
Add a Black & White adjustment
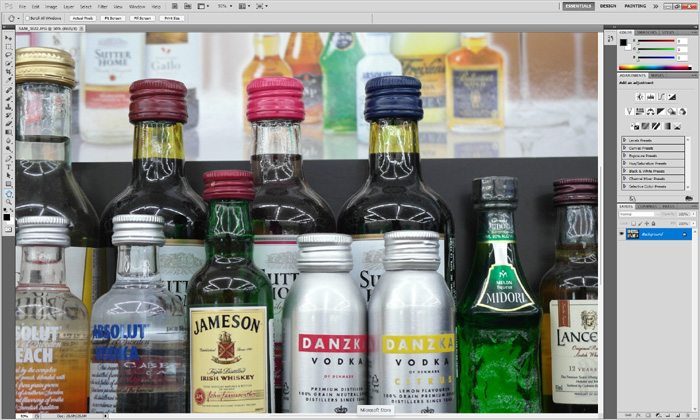click(661, 112)
